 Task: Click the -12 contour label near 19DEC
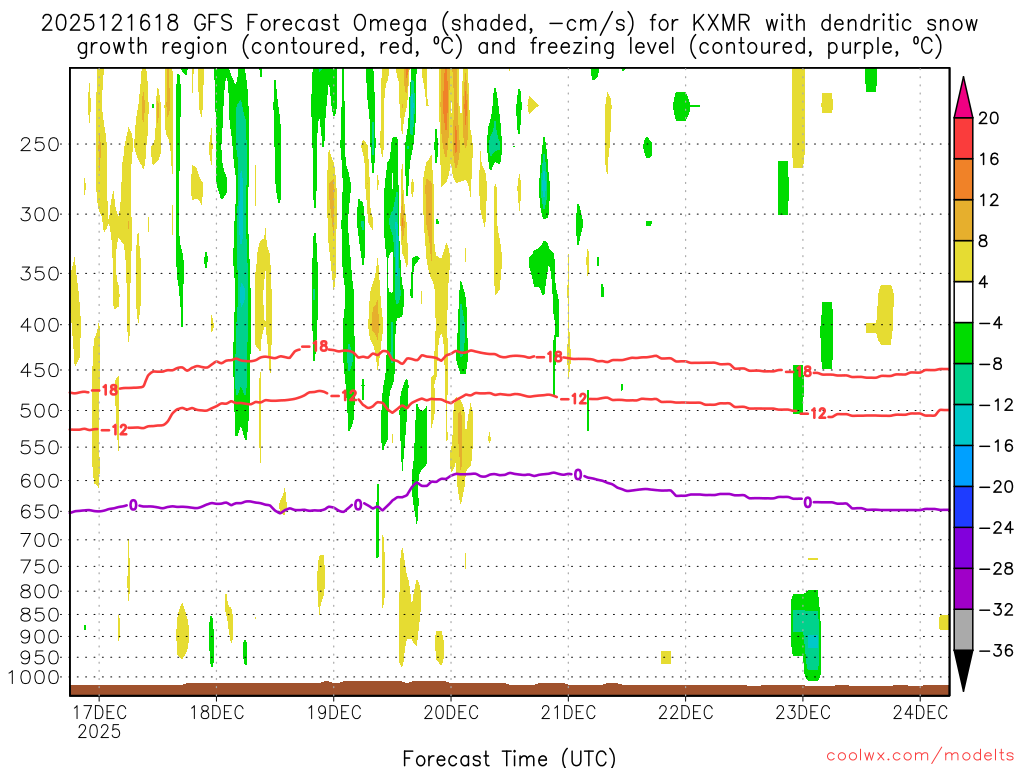(x=344, y=396)
